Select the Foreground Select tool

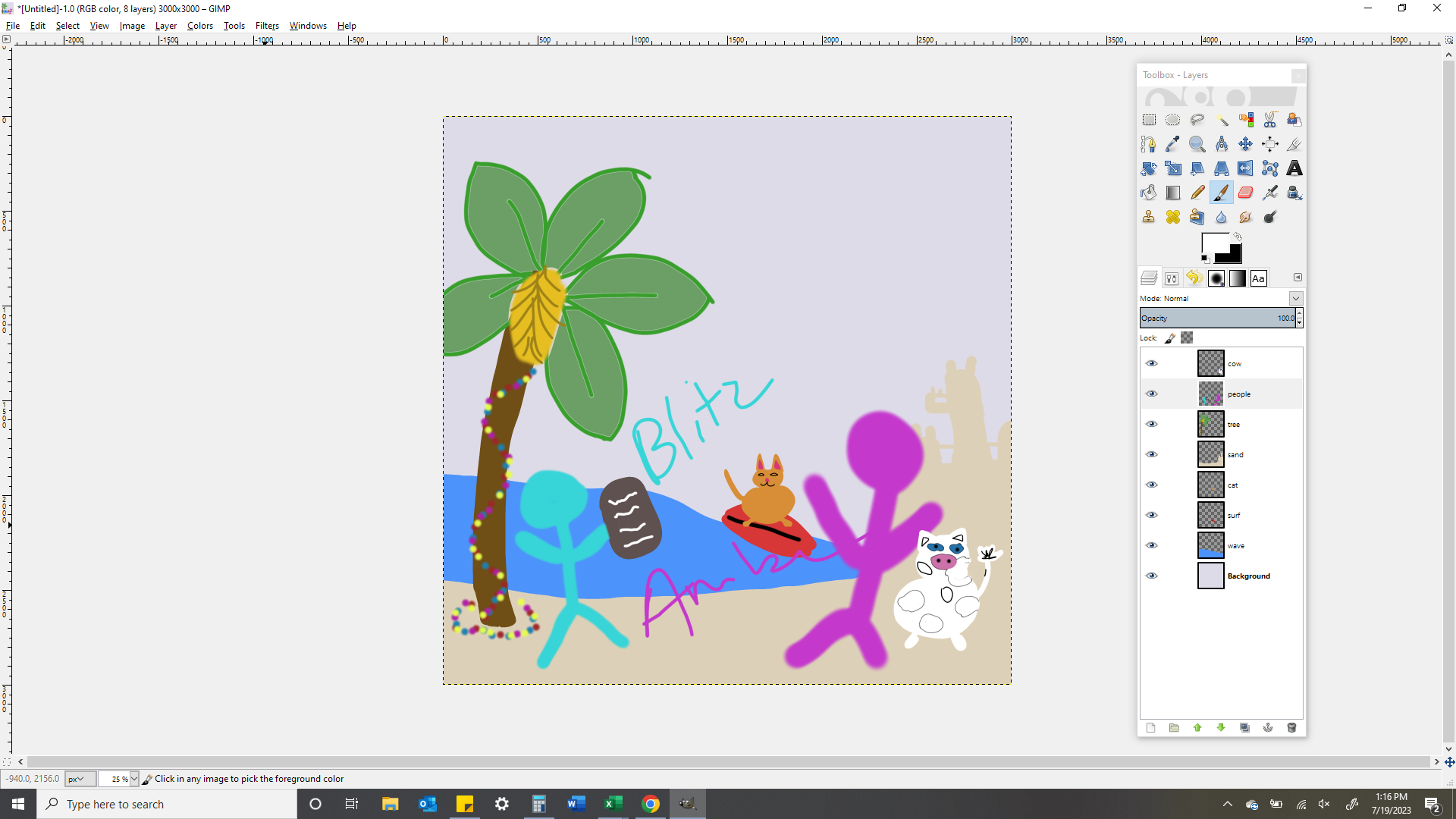click(1294, 120)
